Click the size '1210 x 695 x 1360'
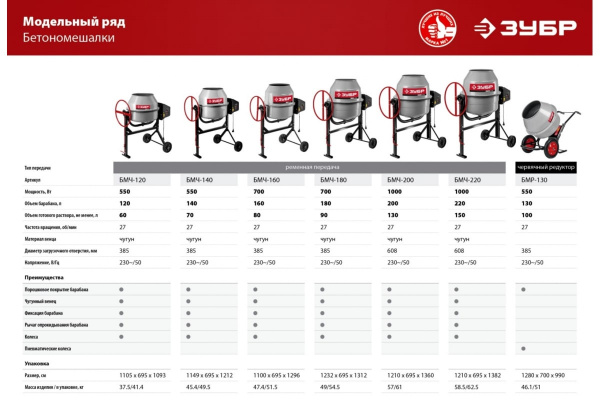 point(411,376)
